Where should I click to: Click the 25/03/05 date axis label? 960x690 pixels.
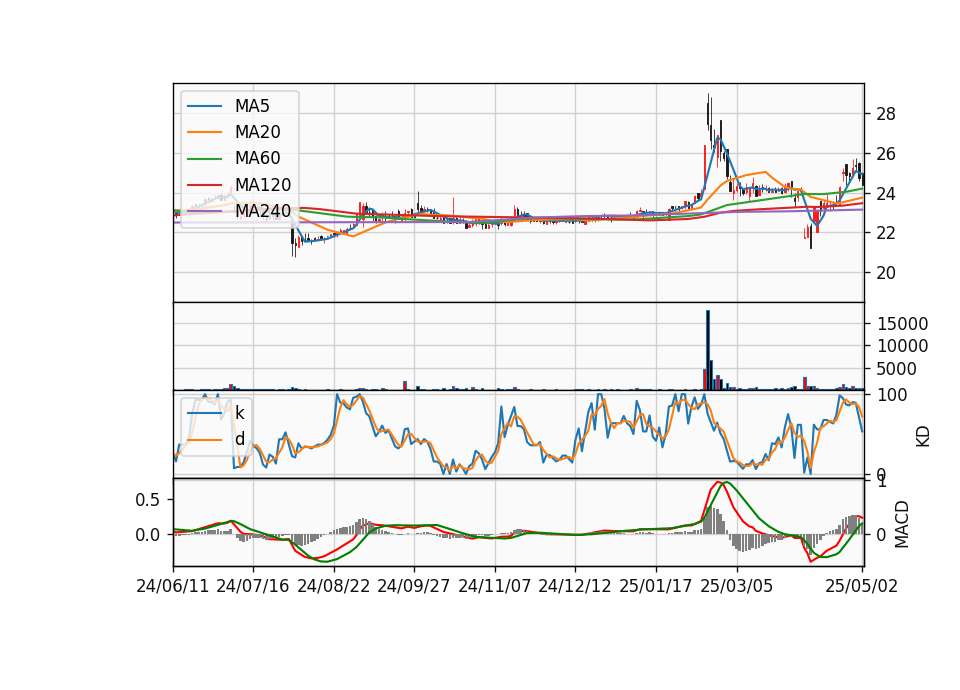point(737,586)
